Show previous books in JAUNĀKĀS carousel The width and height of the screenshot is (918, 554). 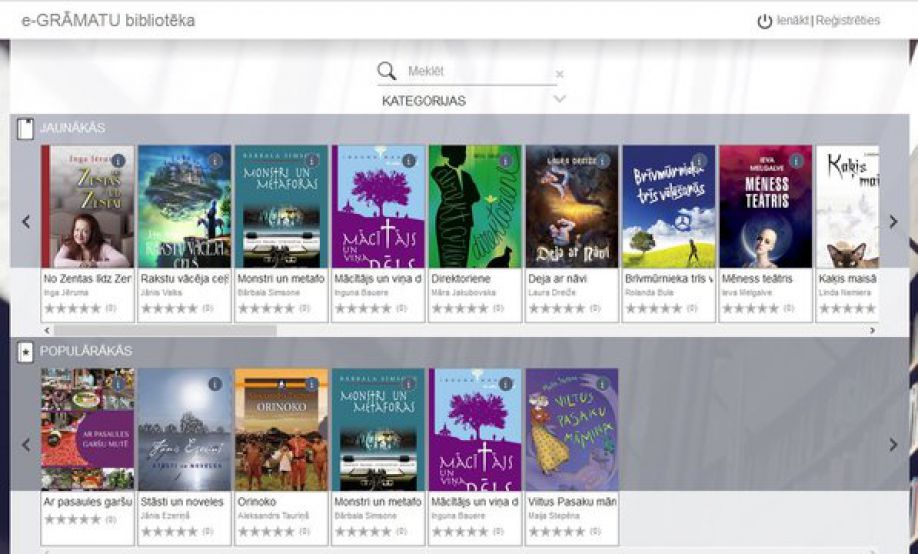(x=26, y=222)
